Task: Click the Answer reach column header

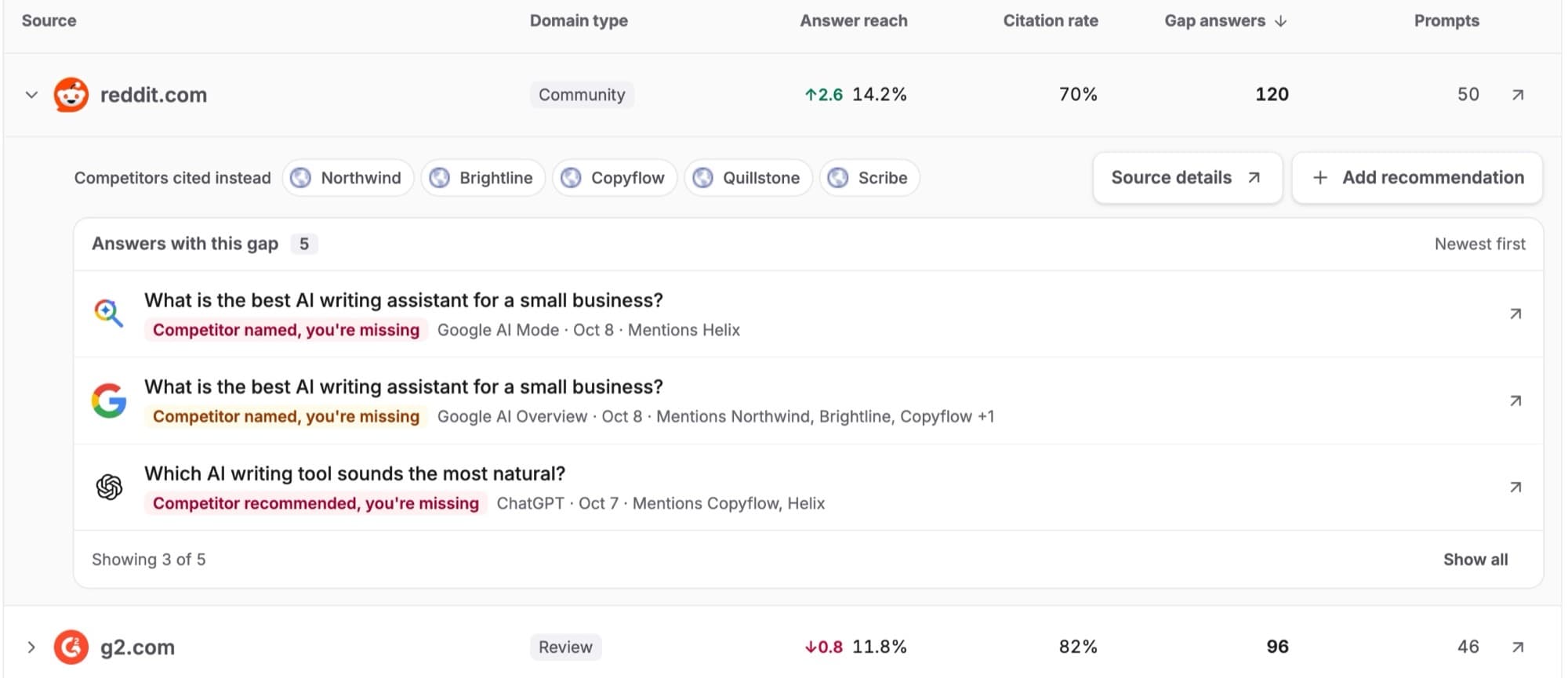Action: pyautogui.click(x=854, y=21)
